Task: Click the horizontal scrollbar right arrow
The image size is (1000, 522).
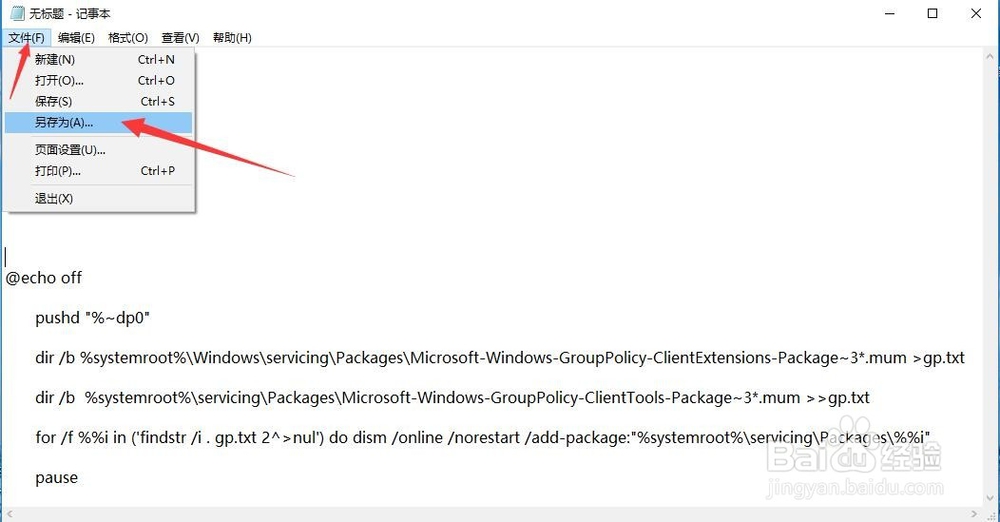Action: pyautogui.click(x=974, y=514)
